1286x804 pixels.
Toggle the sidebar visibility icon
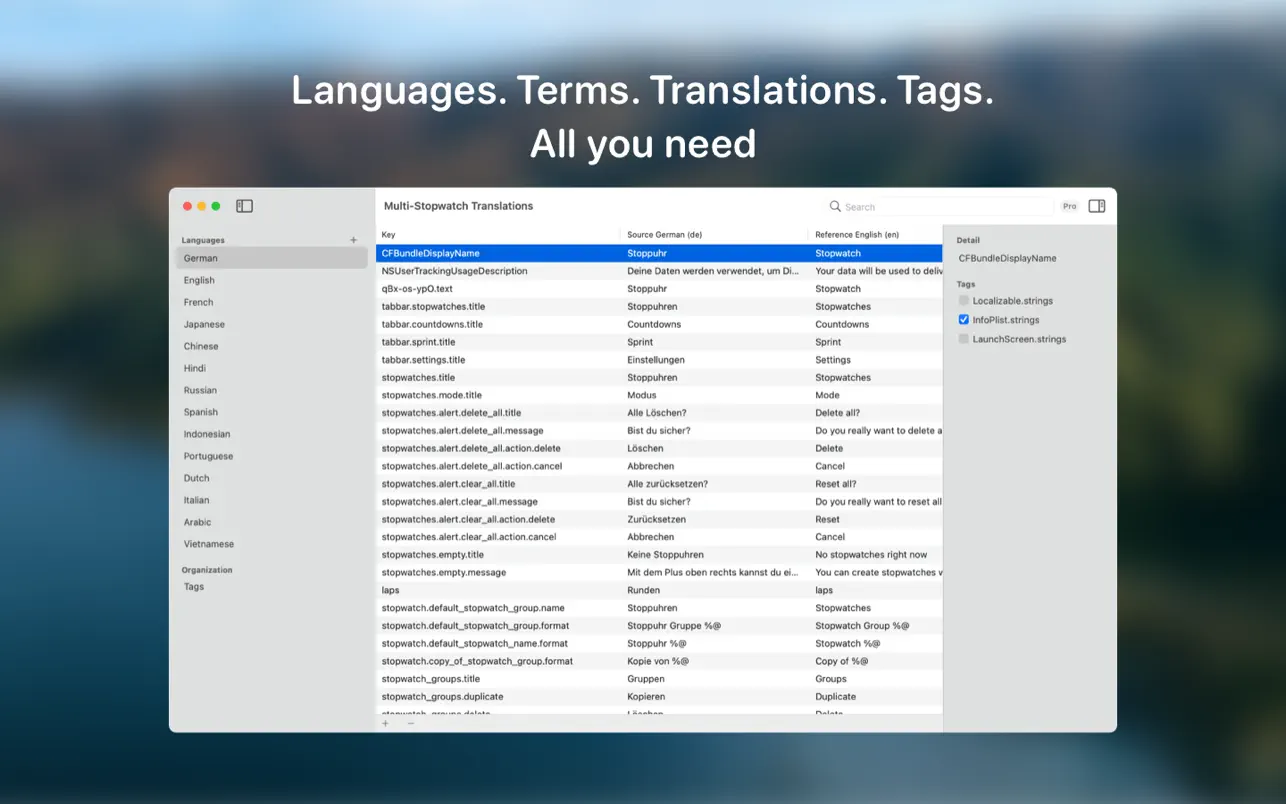click(244, 205)
